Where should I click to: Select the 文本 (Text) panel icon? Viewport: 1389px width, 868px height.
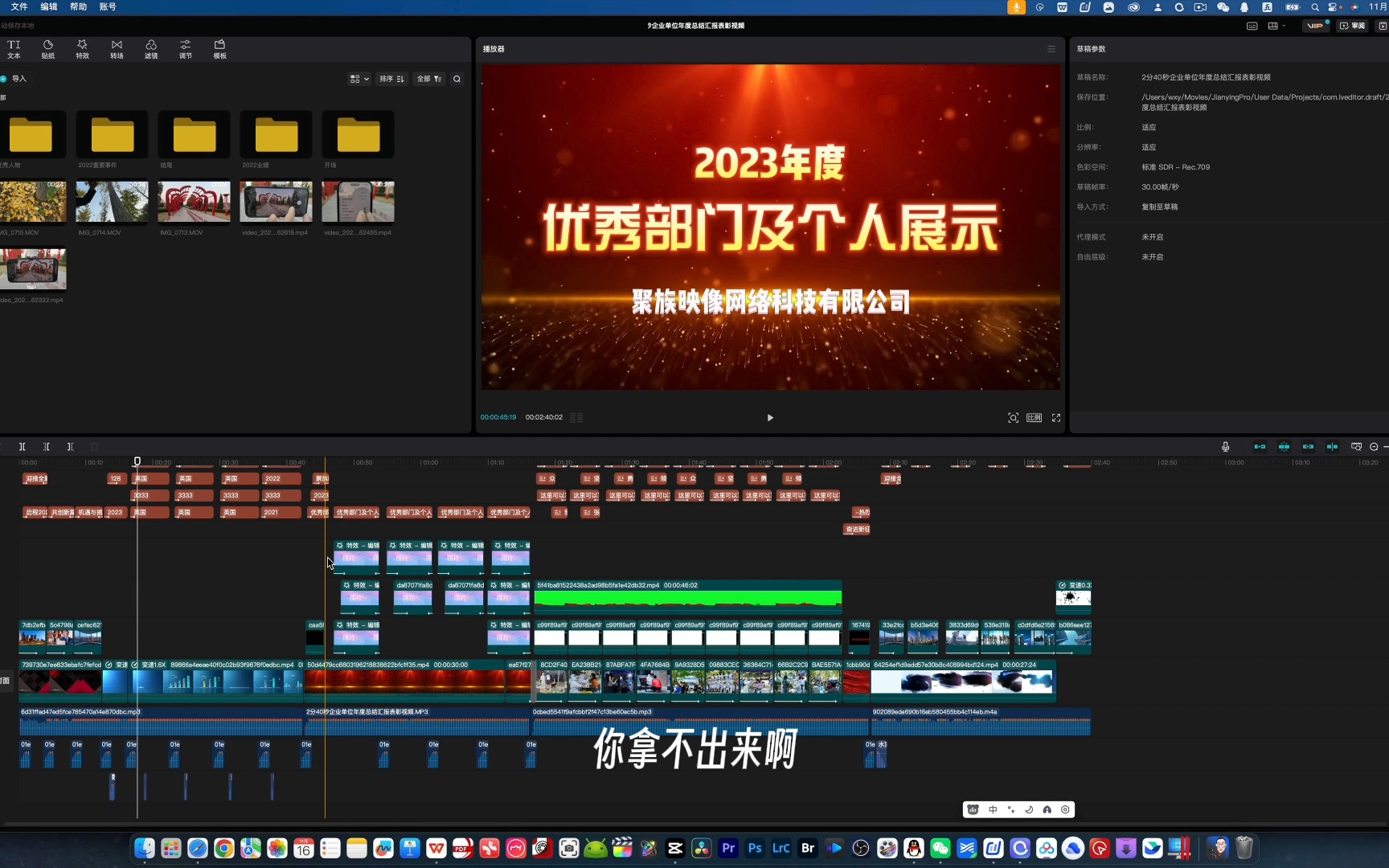pyautogui.click(x=13, y=49)
